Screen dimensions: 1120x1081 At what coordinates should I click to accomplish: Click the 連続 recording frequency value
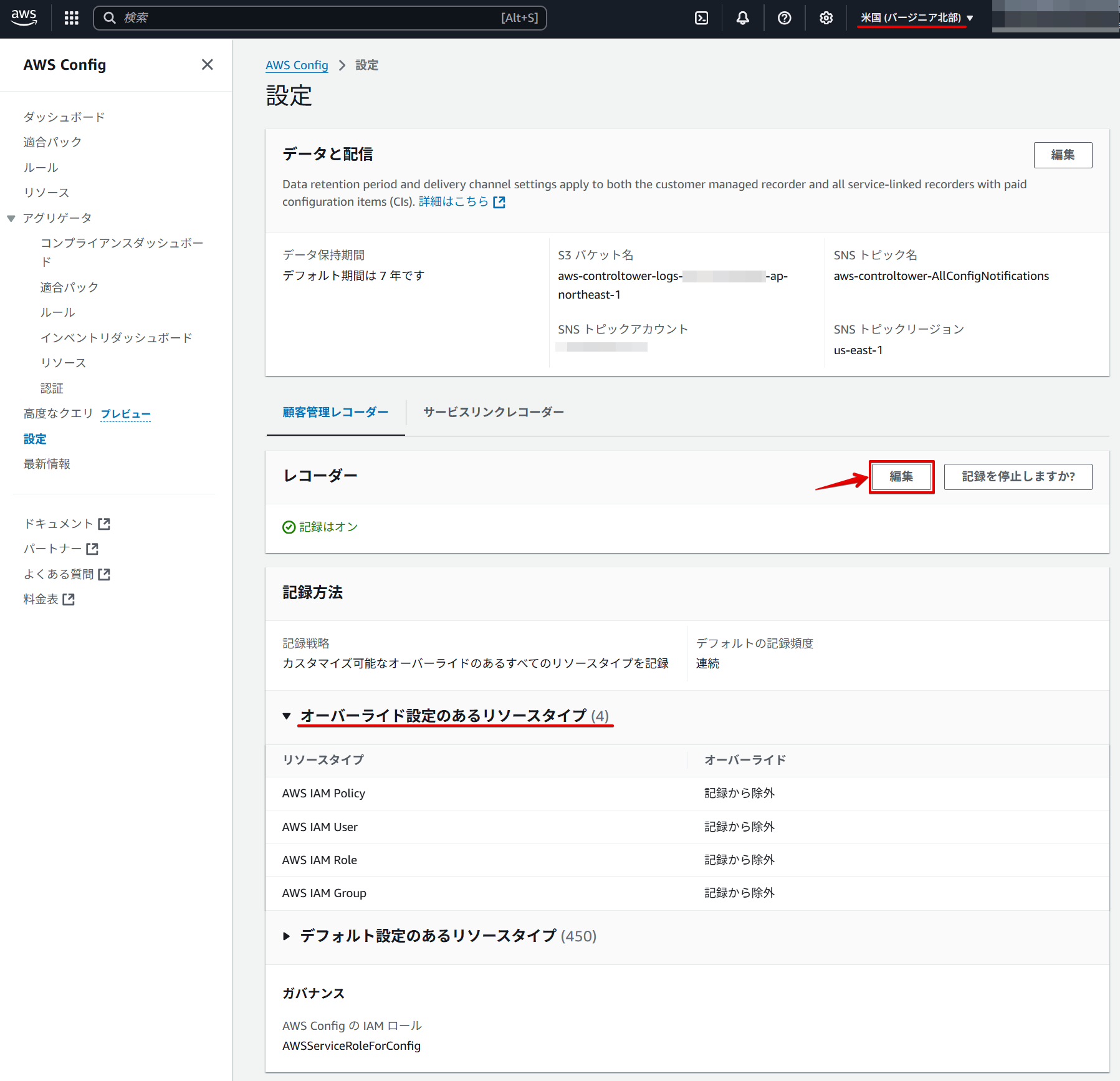[x=707, y=663]
